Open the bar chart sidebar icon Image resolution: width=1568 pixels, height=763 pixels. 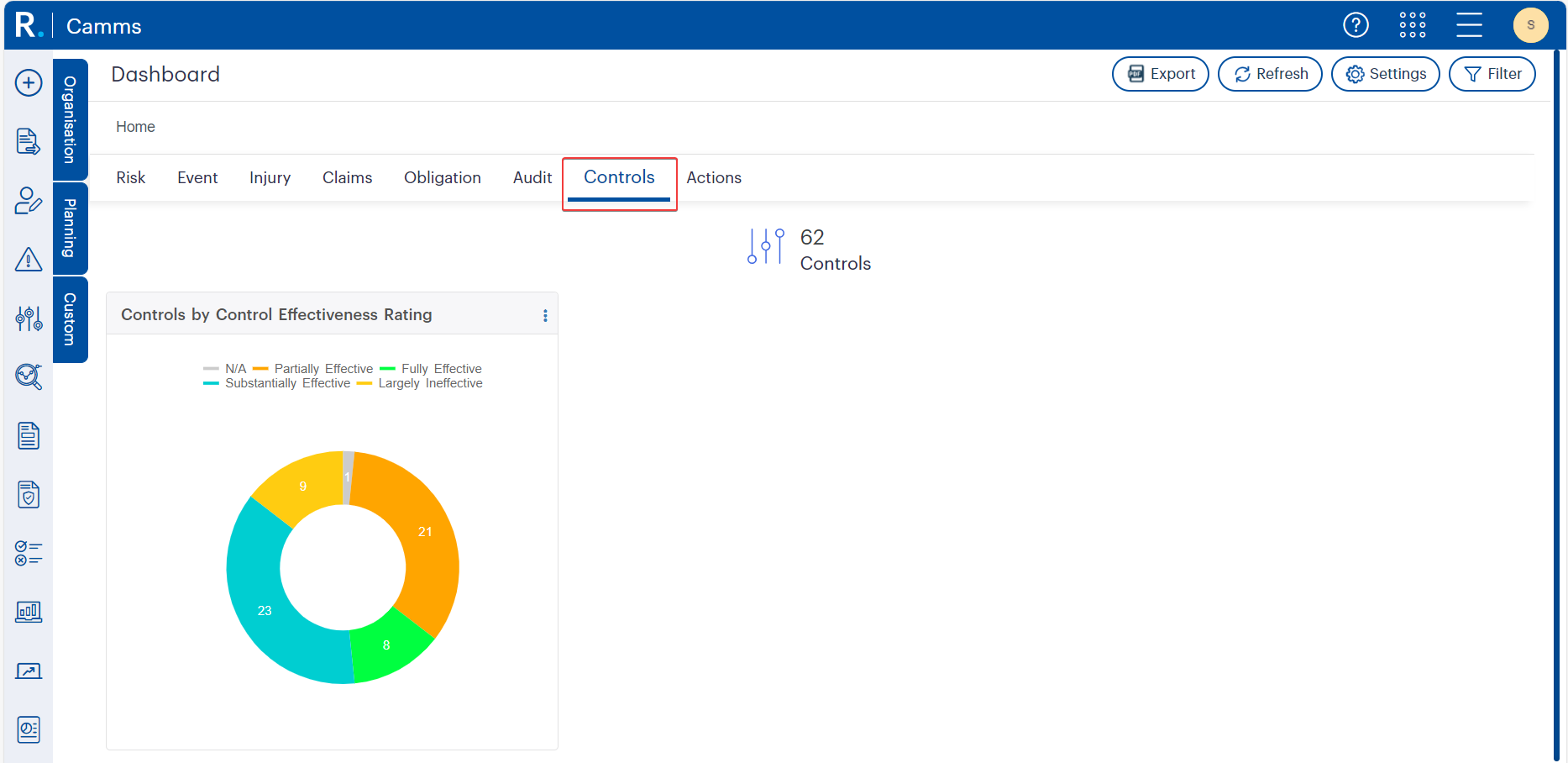point(29,612)
